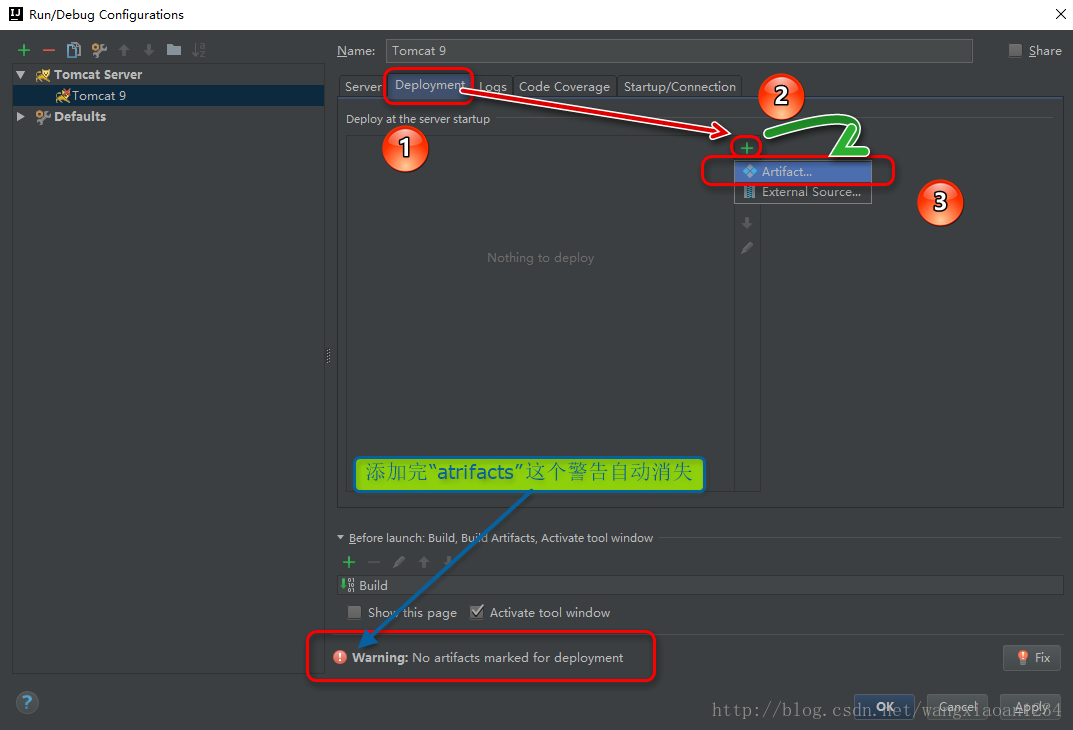This screenshot has width=1073, height=730.
Task: Click the panel splitter handle dots
Action: tap(328, 356)
